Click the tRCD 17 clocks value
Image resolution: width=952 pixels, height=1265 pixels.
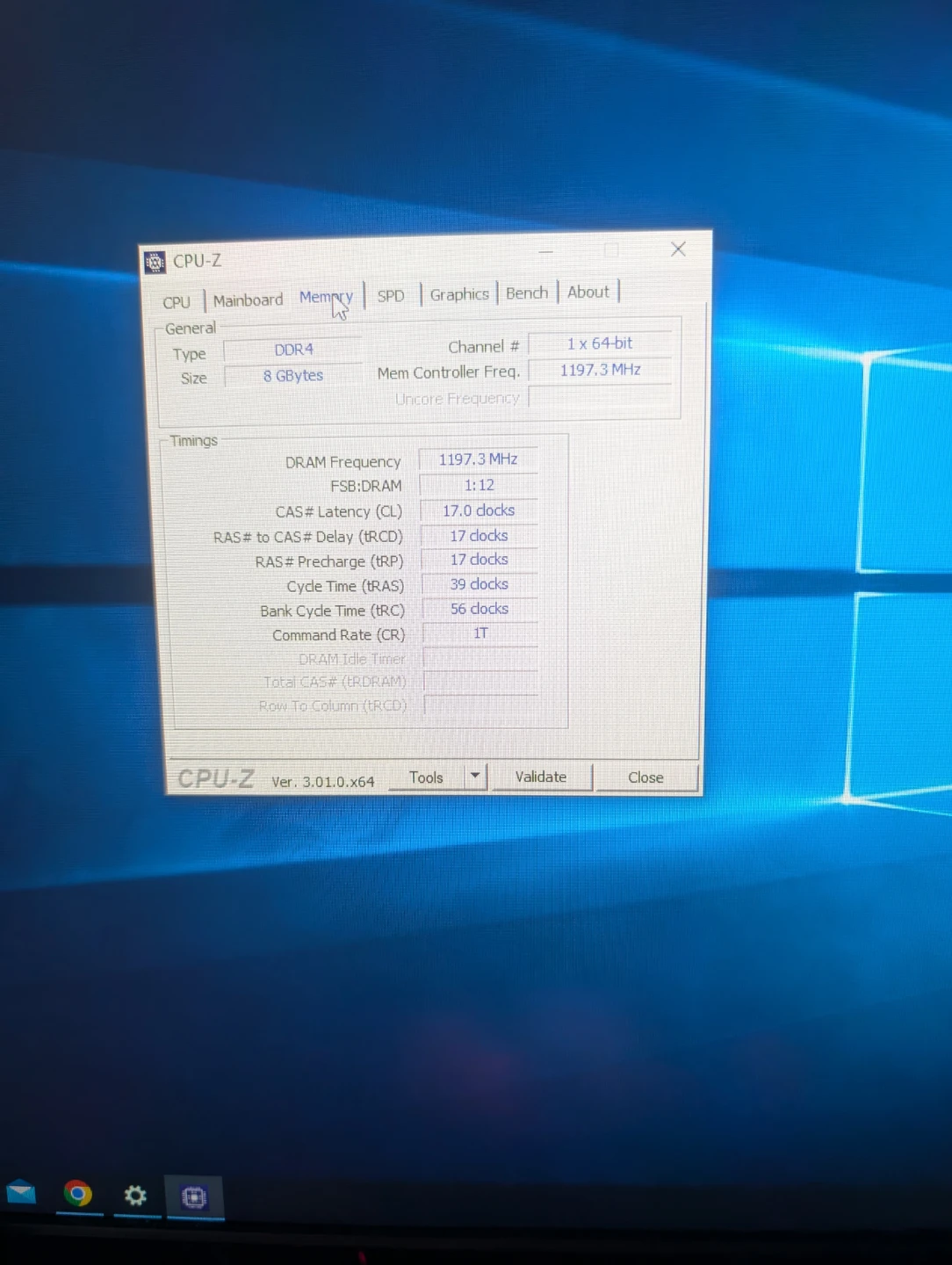(x=480, y=535)
